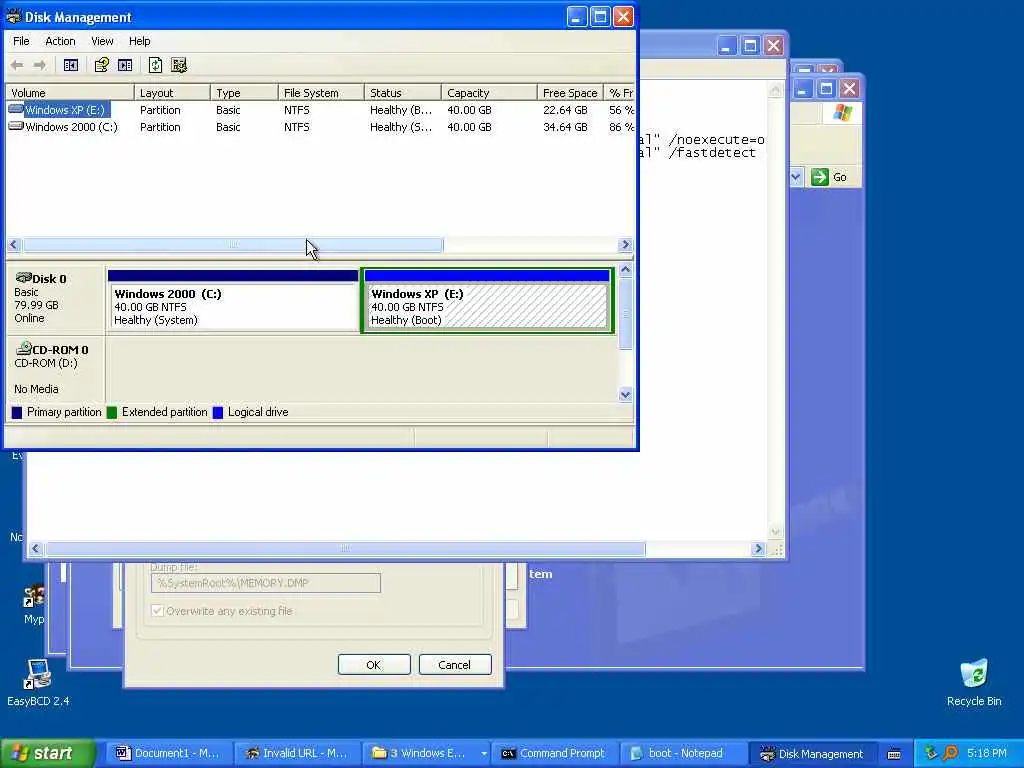
Task: Click the keyboard icon in the taskbar
Action: [x=894, y=754]
